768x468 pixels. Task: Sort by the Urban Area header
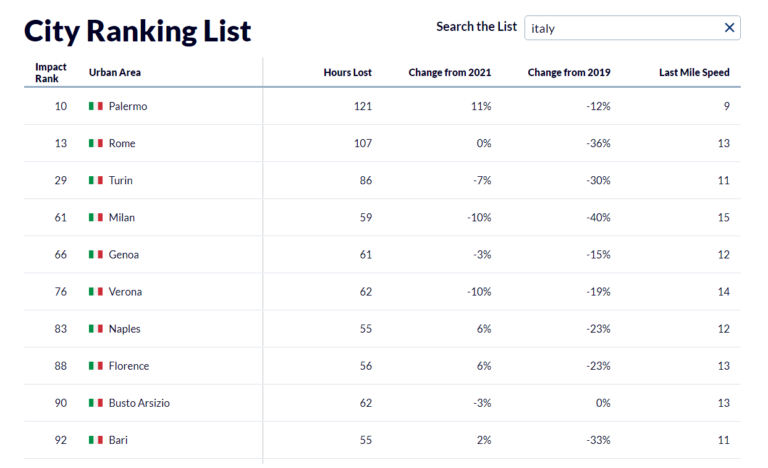point(115,73)
